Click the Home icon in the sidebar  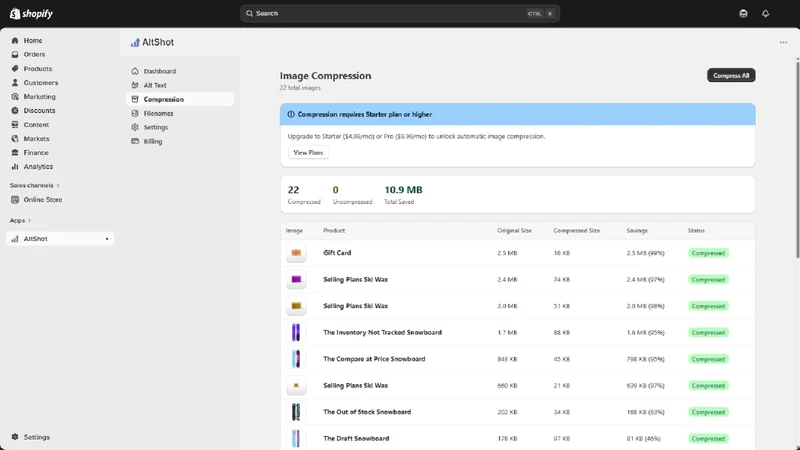tap(15, 40)
